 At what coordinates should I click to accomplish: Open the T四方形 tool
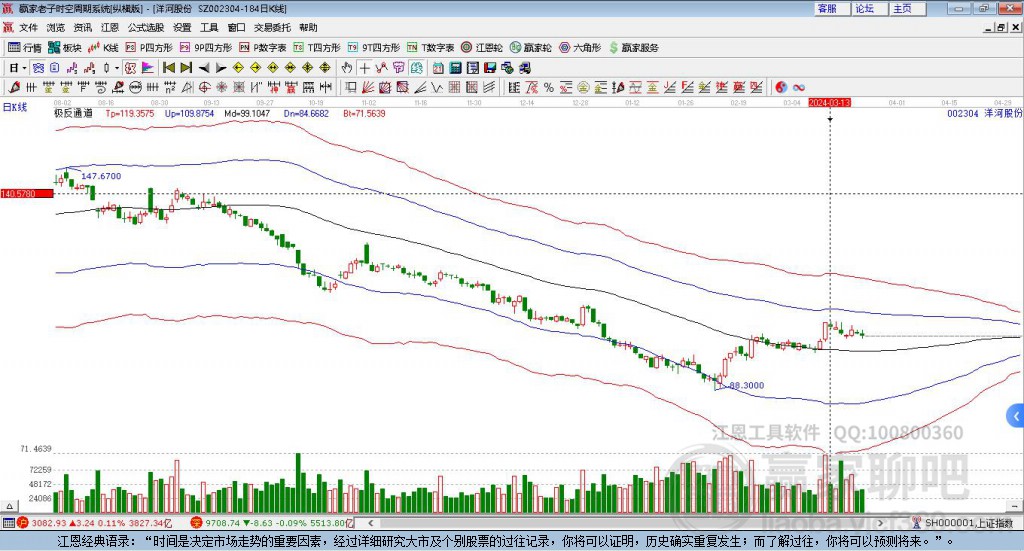coord(317,48)
